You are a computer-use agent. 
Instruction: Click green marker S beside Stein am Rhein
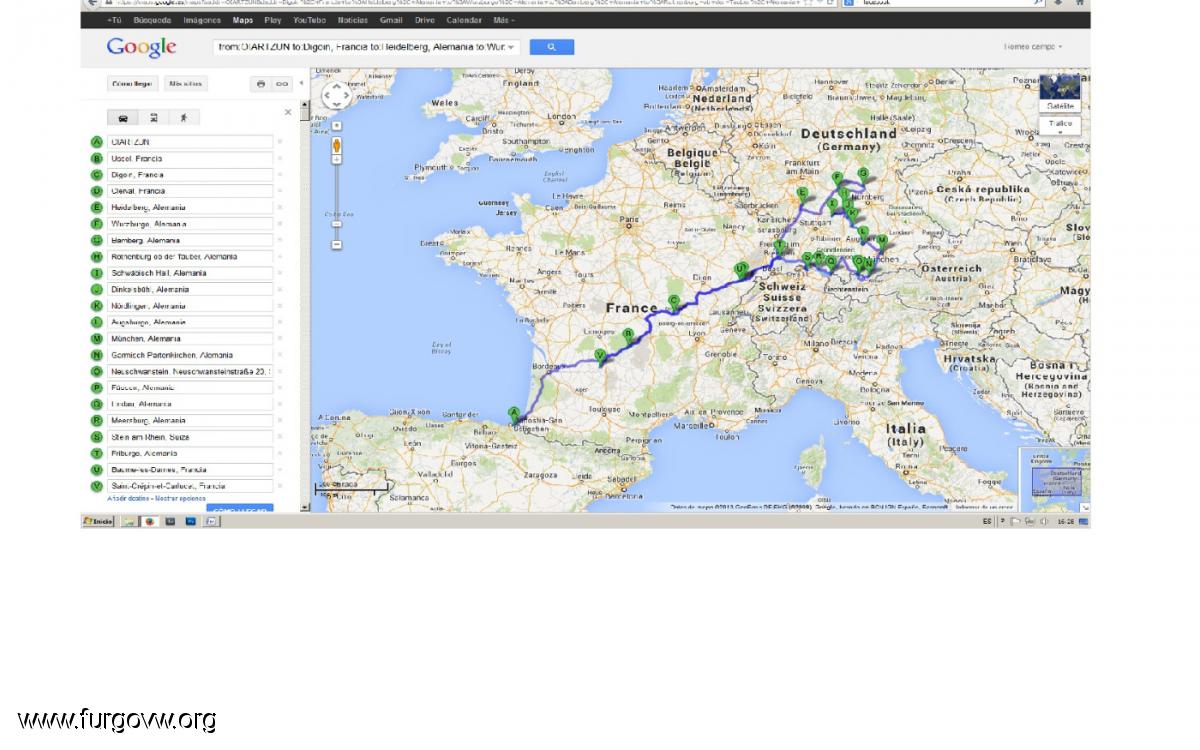pos(97,437)
